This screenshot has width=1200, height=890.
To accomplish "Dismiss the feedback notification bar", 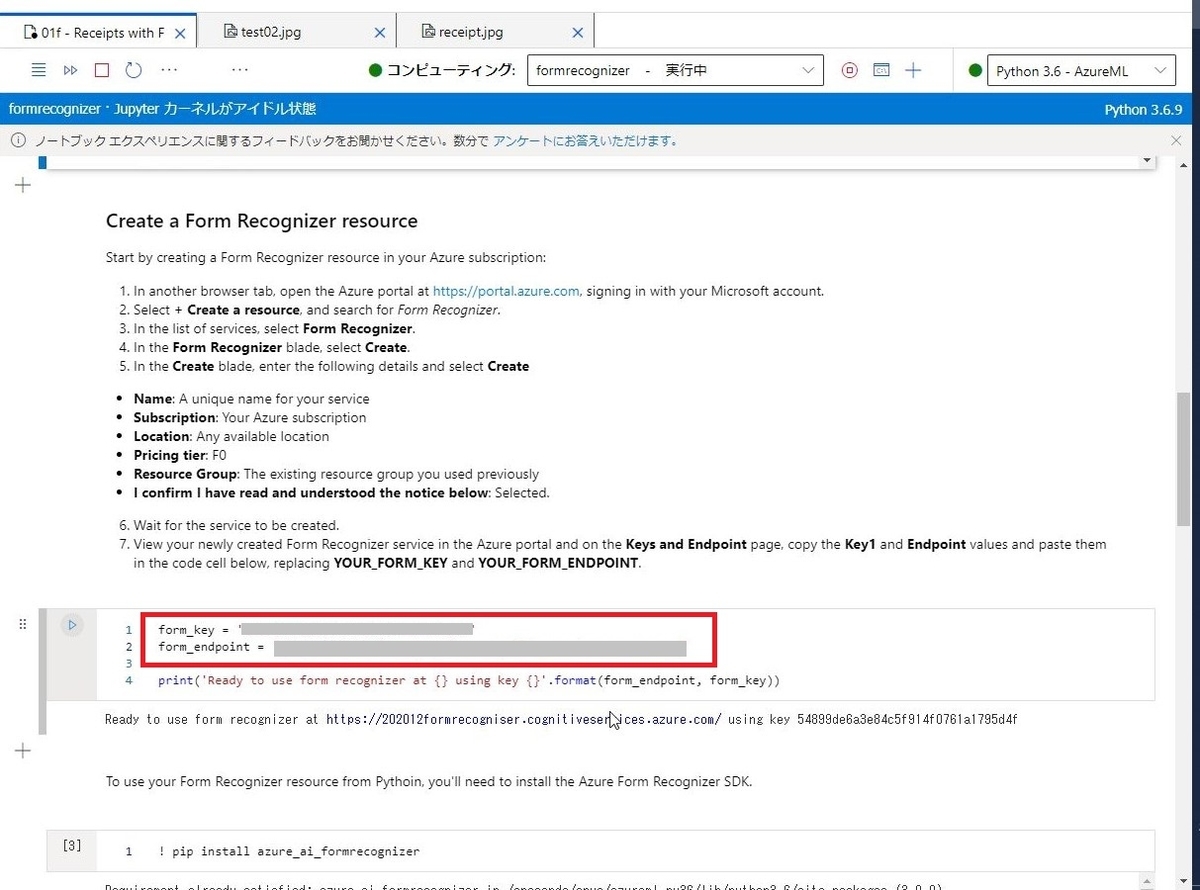I will [x=1176, y=141].
